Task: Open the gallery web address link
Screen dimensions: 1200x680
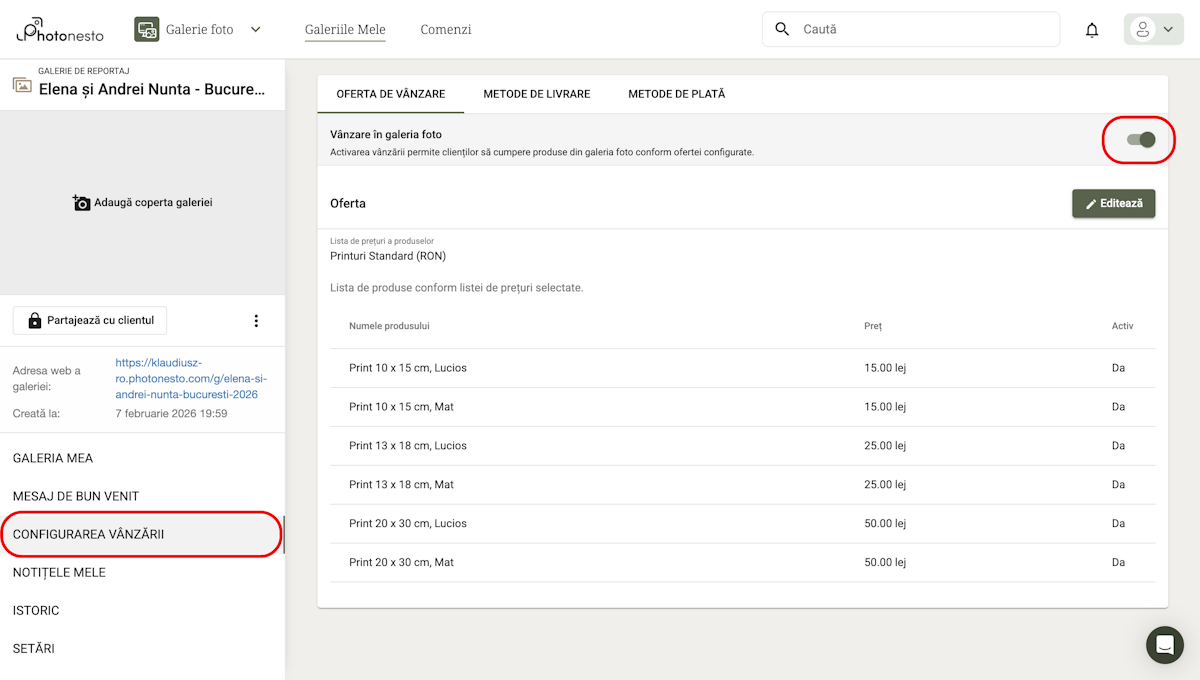Action: (191, 379)
